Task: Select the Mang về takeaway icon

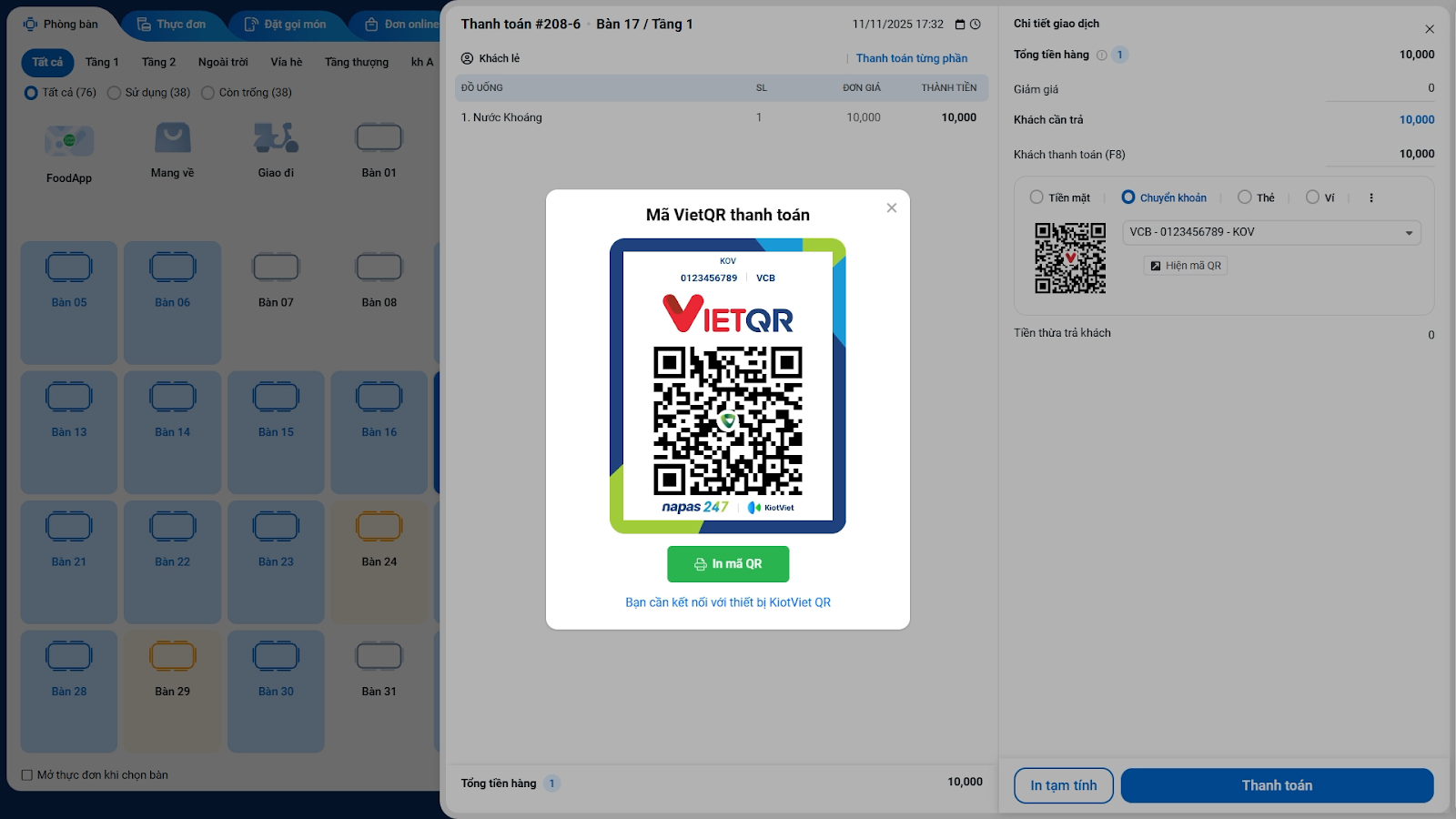Action: point(173,138)
